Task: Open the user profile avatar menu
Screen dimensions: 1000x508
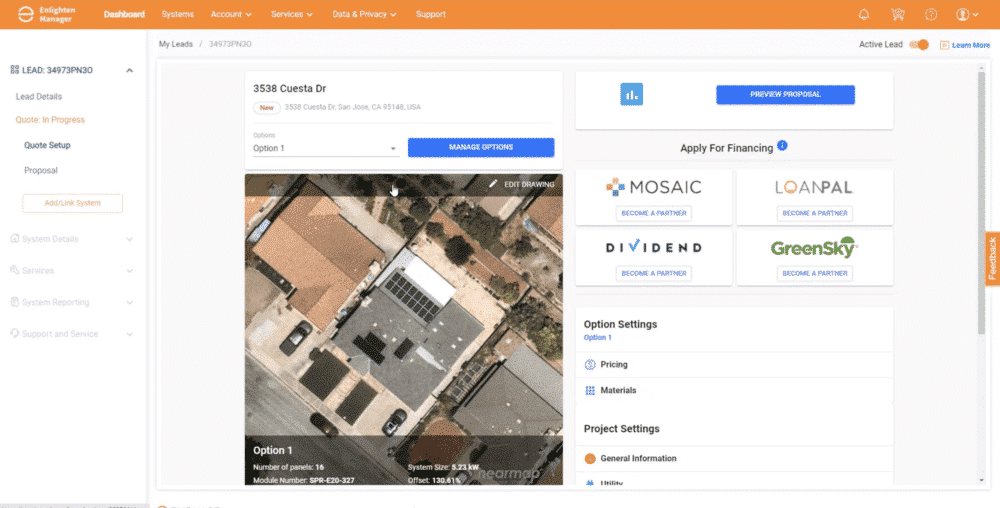Action: point(965,14)
